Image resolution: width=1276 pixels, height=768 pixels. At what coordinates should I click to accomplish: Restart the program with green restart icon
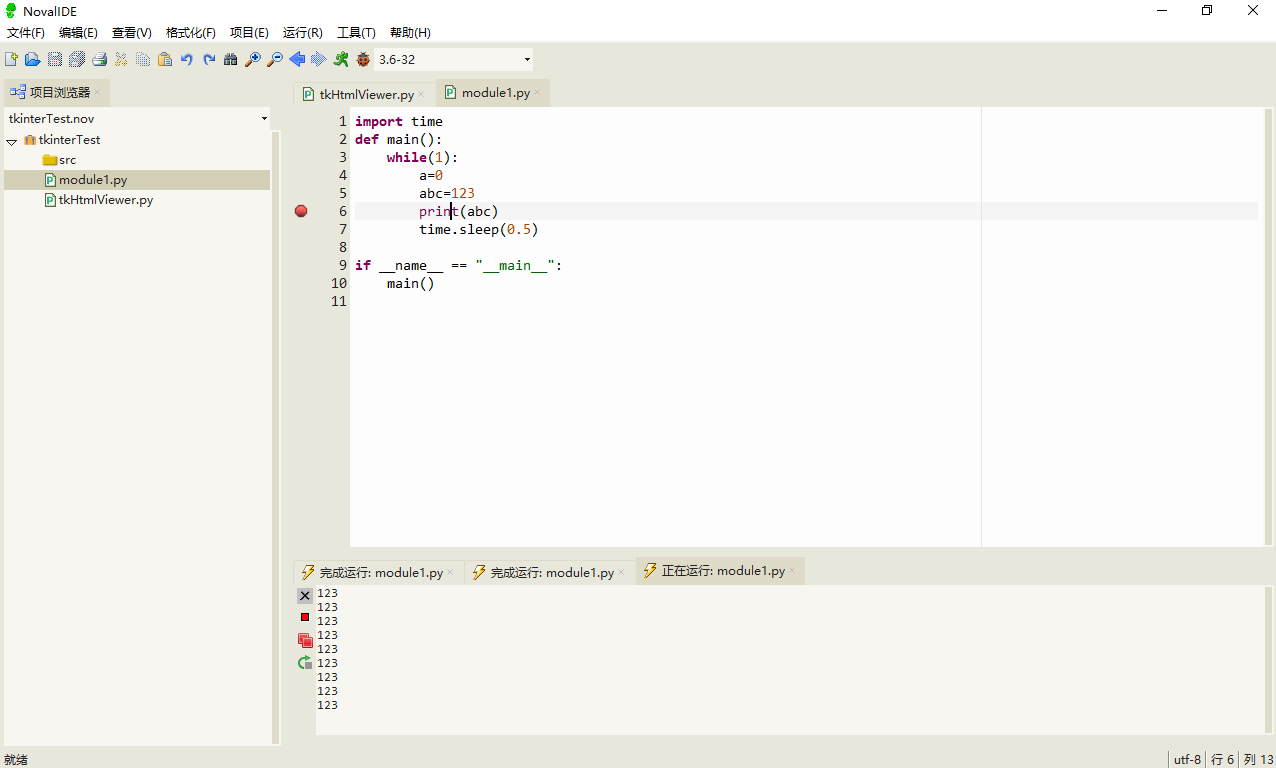[305, 663]
